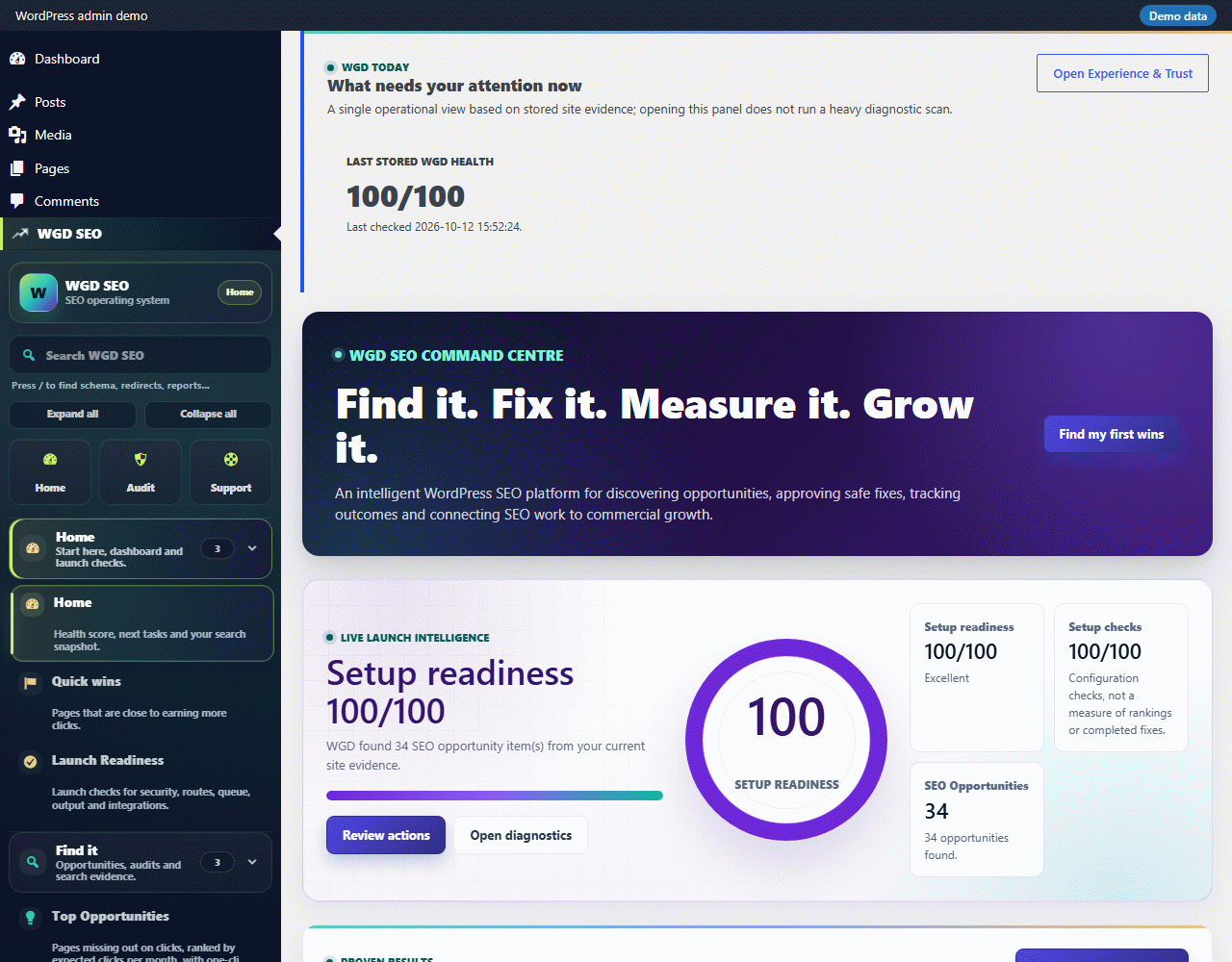The image size is (1232, 962).
Task: Open the Pages menu item
Action: coord(141,168)
